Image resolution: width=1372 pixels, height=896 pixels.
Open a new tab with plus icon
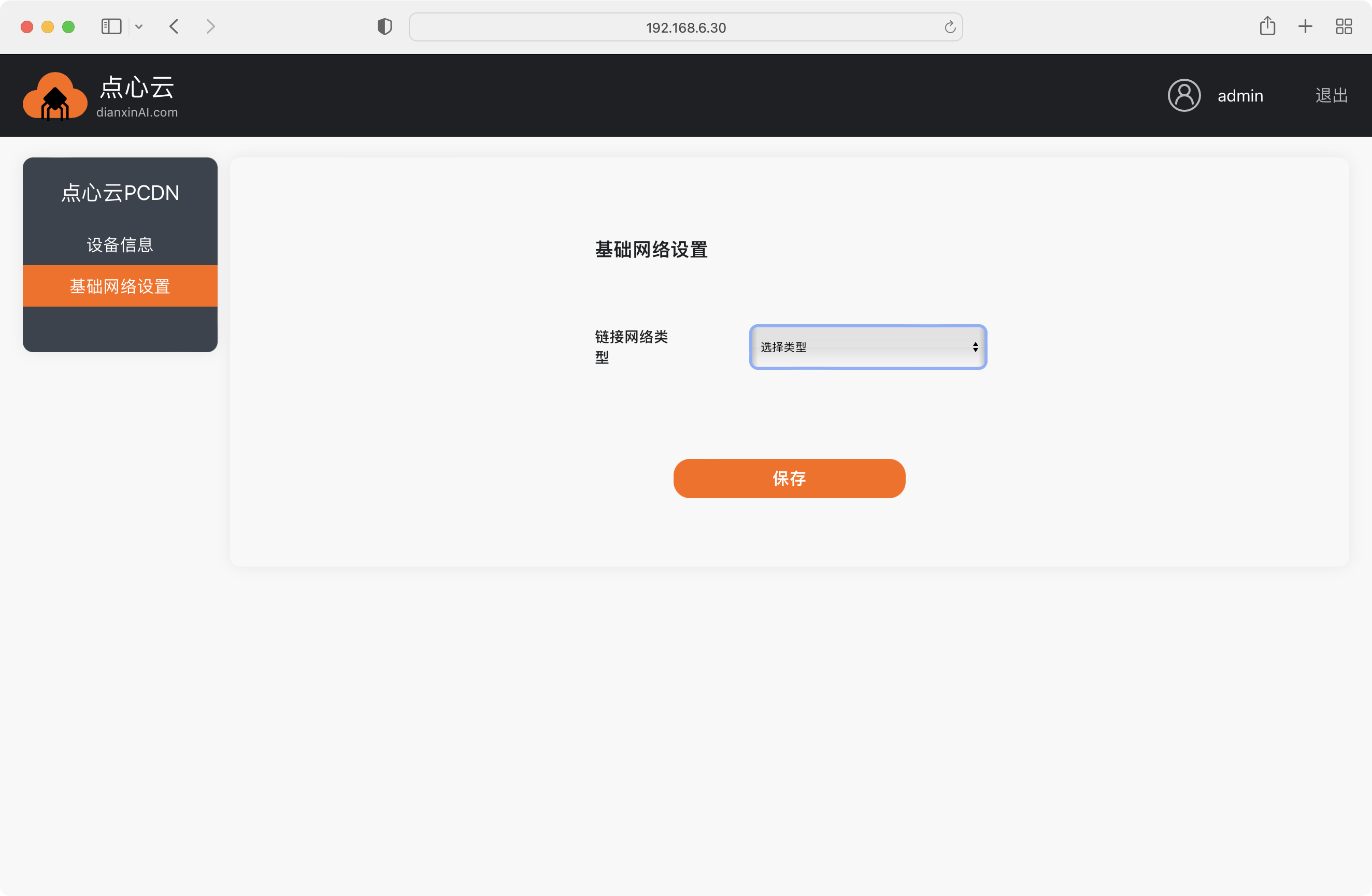pyautogui.click(x=1305, y=26)
